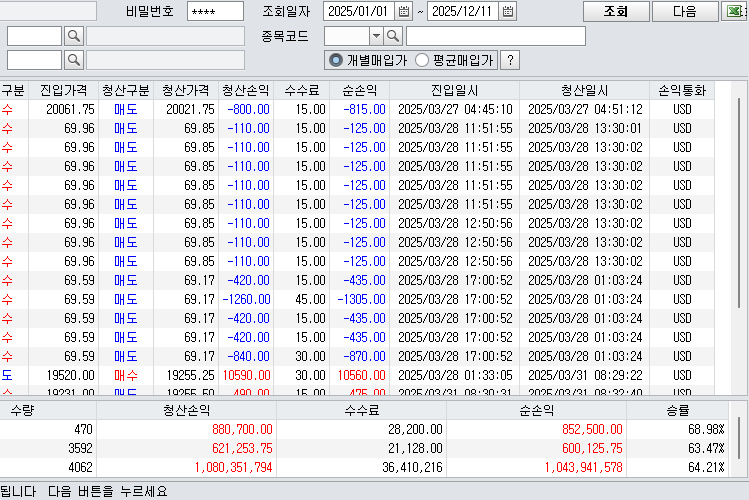The height and width of the screenshot is (500, 749).
Task: Click 매수 in the 19520.00 row
Action: (126, 375)
